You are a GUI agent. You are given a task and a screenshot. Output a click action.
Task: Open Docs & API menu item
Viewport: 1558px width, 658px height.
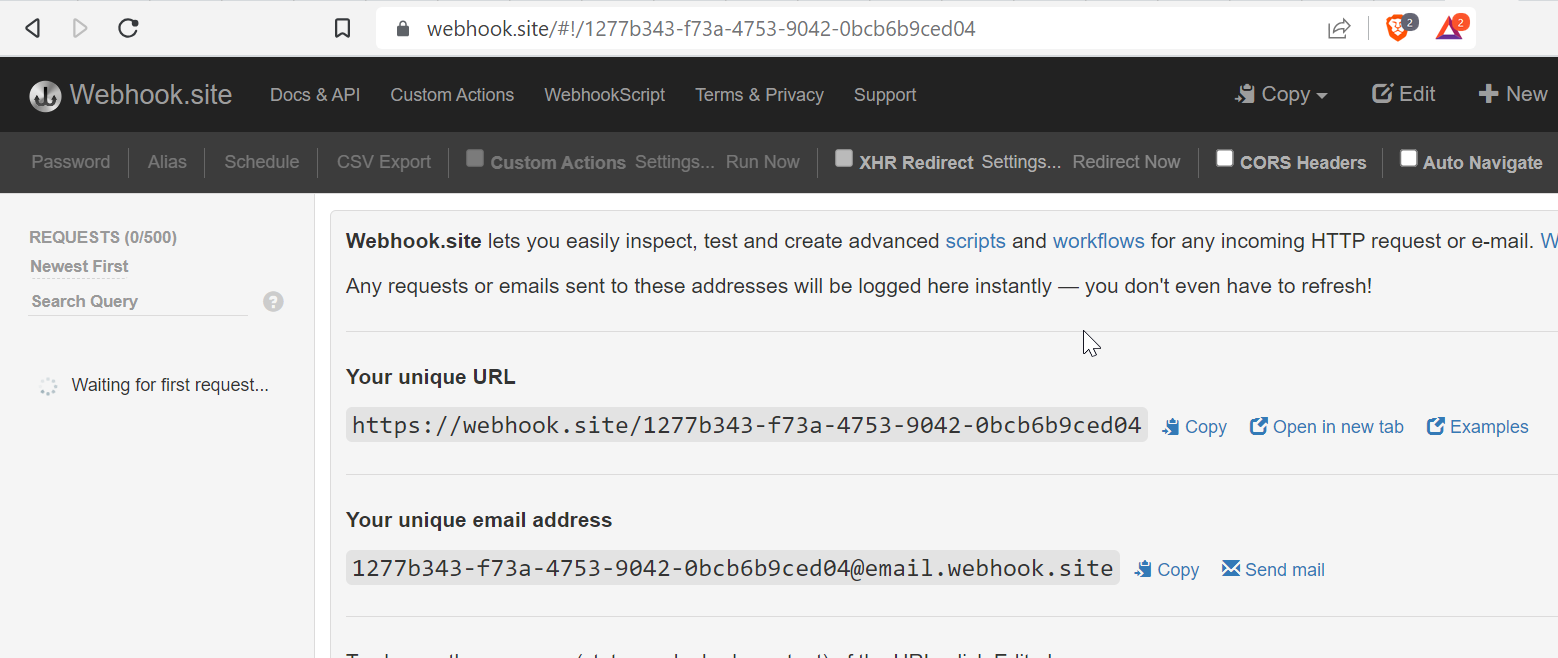click(x=315, y=95)
